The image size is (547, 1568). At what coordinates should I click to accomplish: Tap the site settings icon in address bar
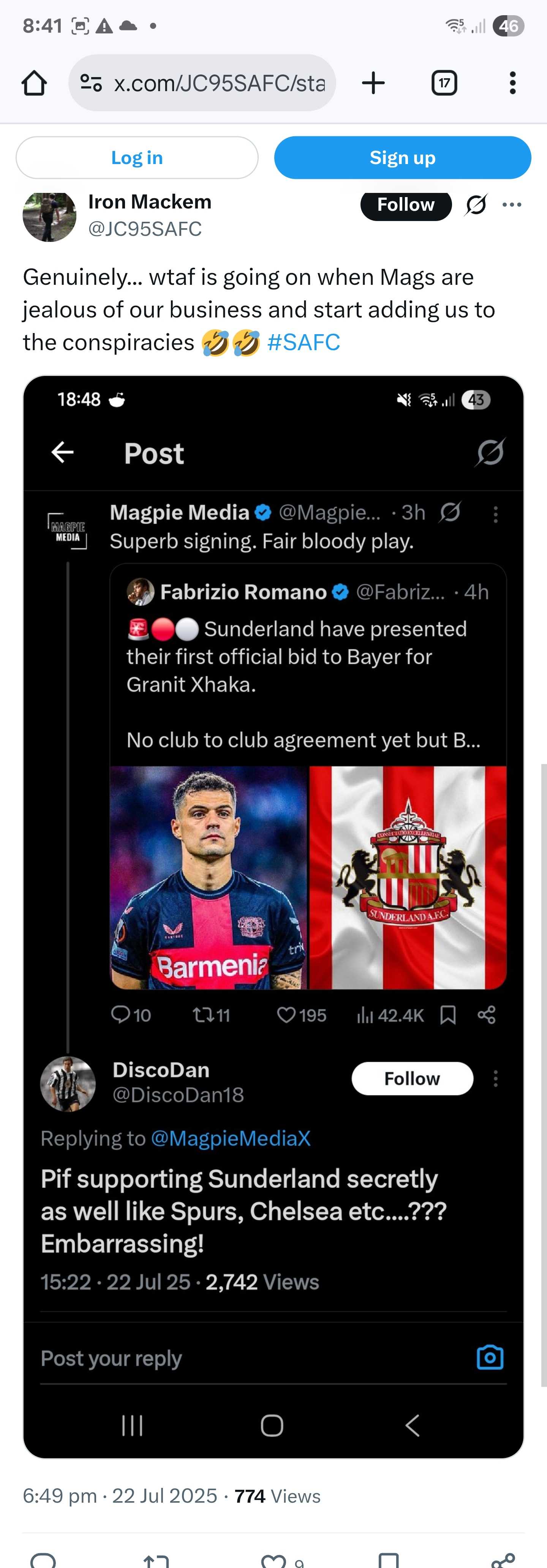click(92, 83)
